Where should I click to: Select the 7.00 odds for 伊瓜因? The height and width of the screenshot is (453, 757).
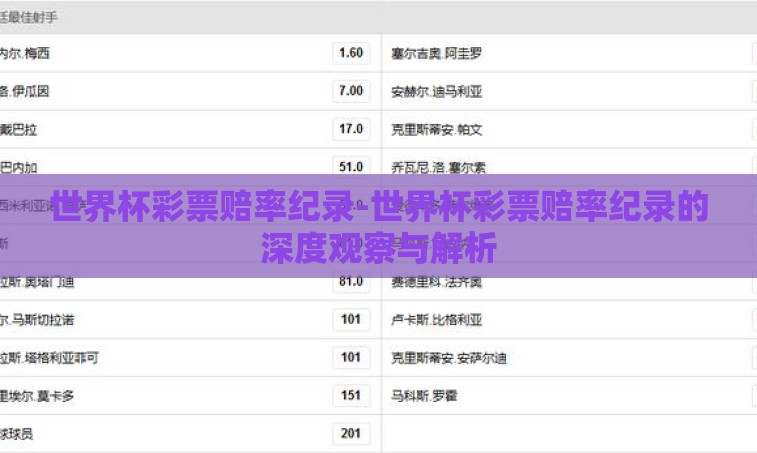coord(351,91)
